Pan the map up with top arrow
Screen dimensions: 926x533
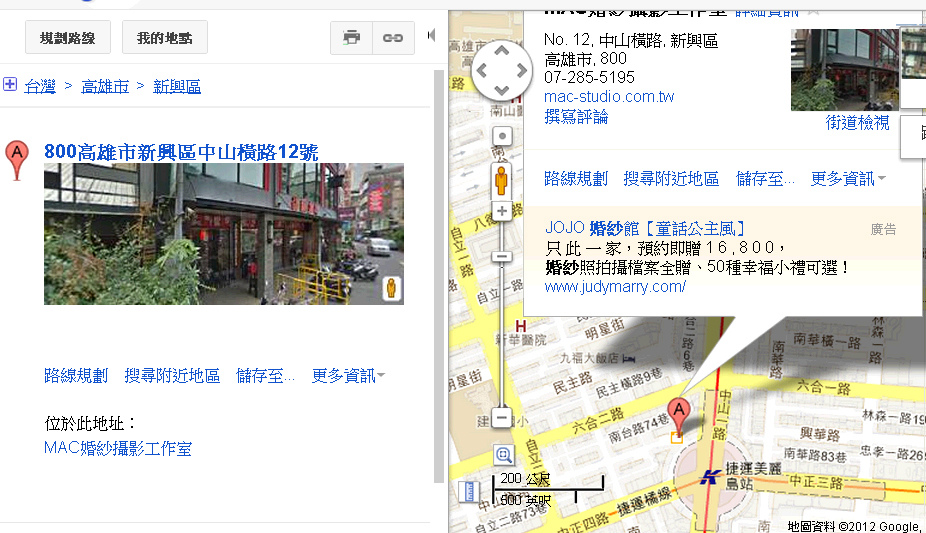pyautogui.click(x=501, y=51)
